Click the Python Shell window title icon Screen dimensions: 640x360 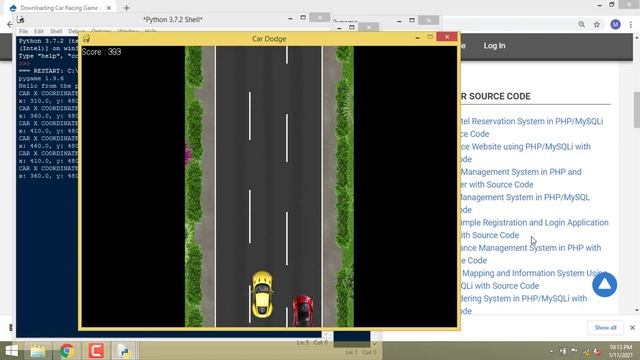tap(20, 19)
